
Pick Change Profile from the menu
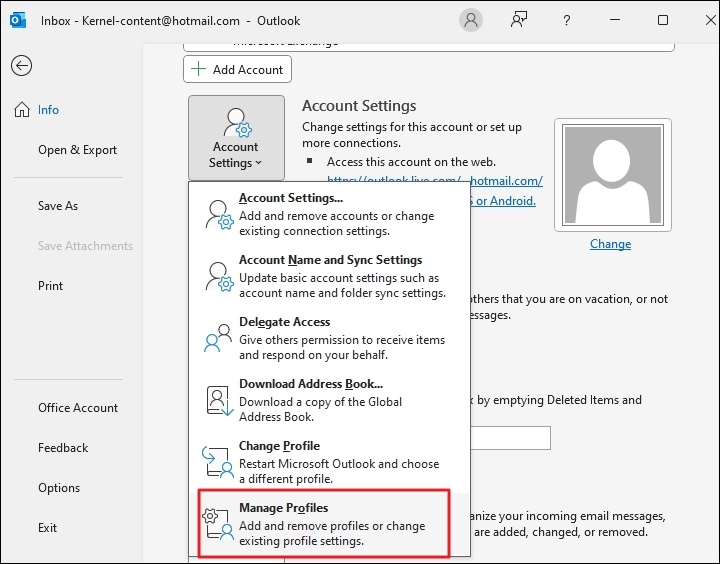click(x=329, y=462)
